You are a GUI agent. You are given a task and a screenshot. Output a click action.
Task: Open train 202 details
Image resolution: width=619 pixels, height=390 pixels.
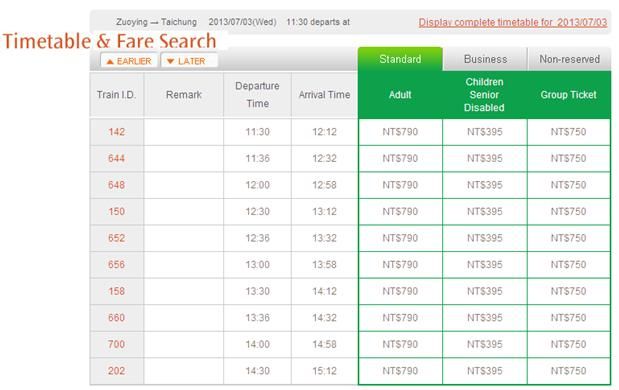(x=116, y=371)
